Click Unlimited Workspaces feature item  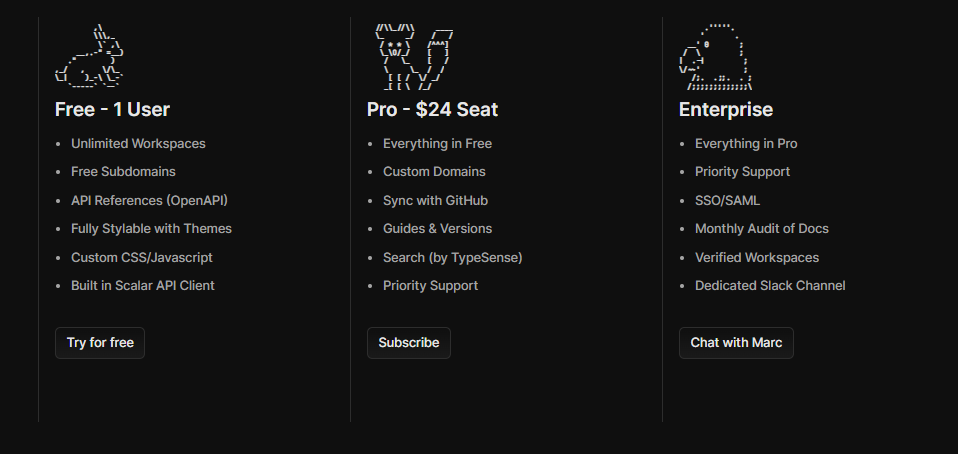pyautogui.click(x=138, y=144)
